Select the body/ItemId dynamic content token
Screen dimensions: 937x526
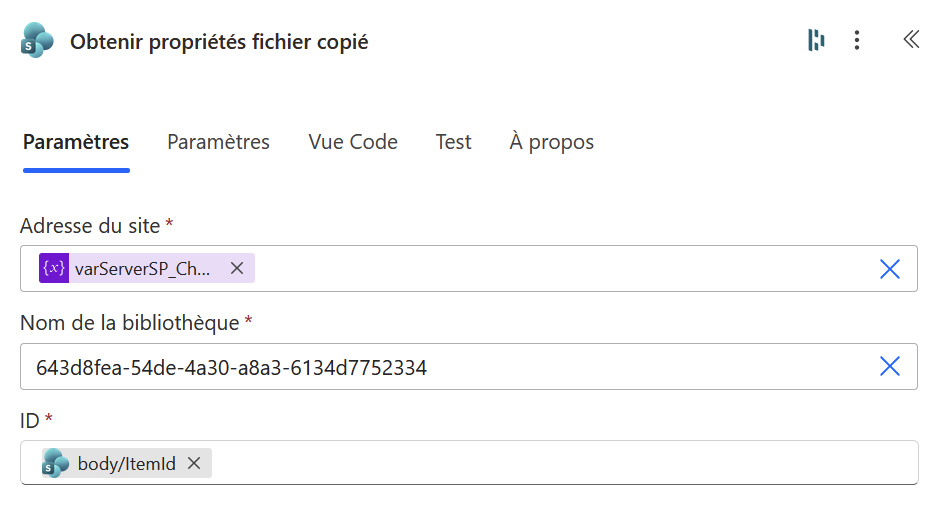[126, 463]
